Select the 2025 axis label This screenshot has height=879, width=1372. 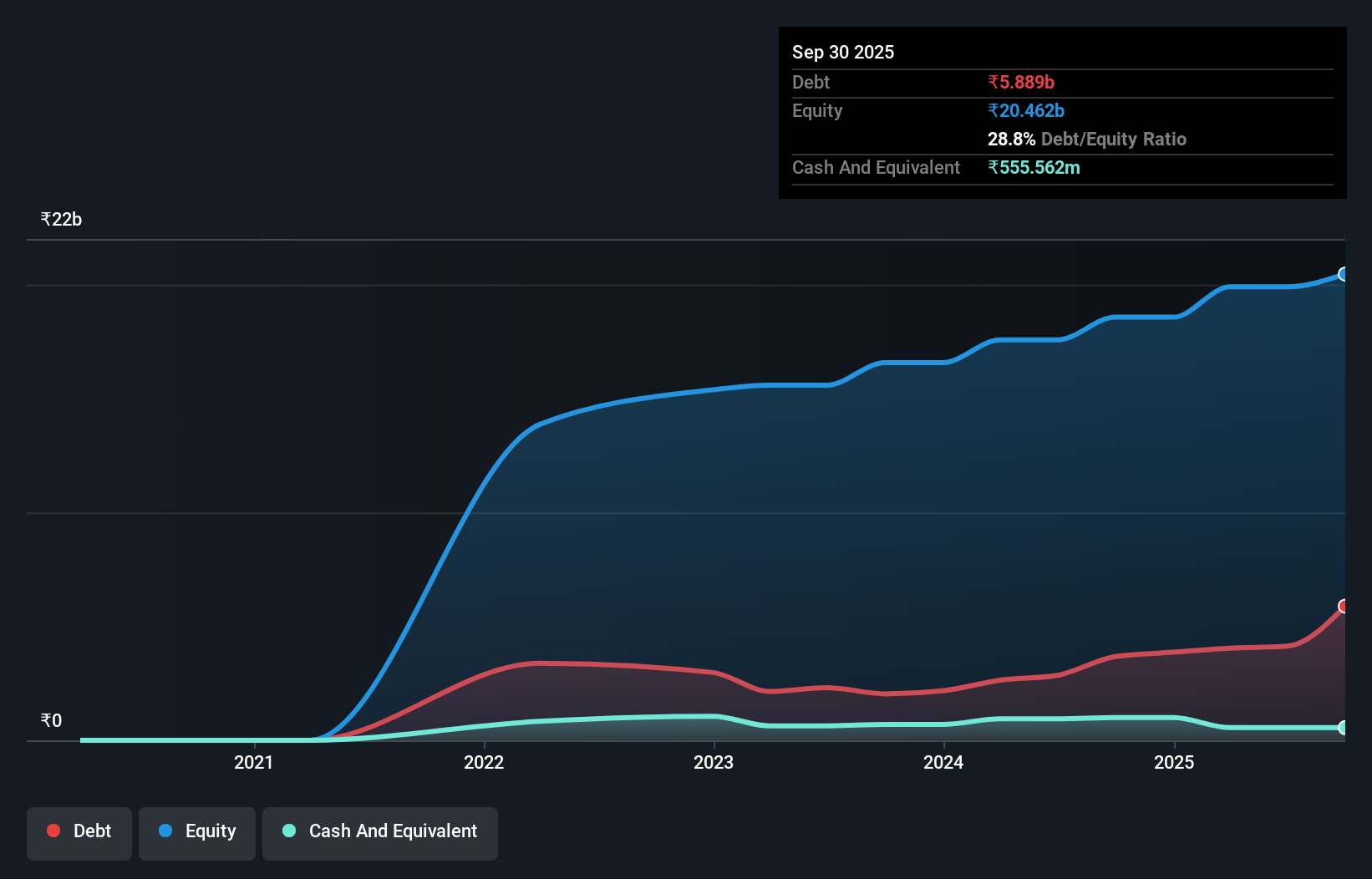click(1174, 762)
